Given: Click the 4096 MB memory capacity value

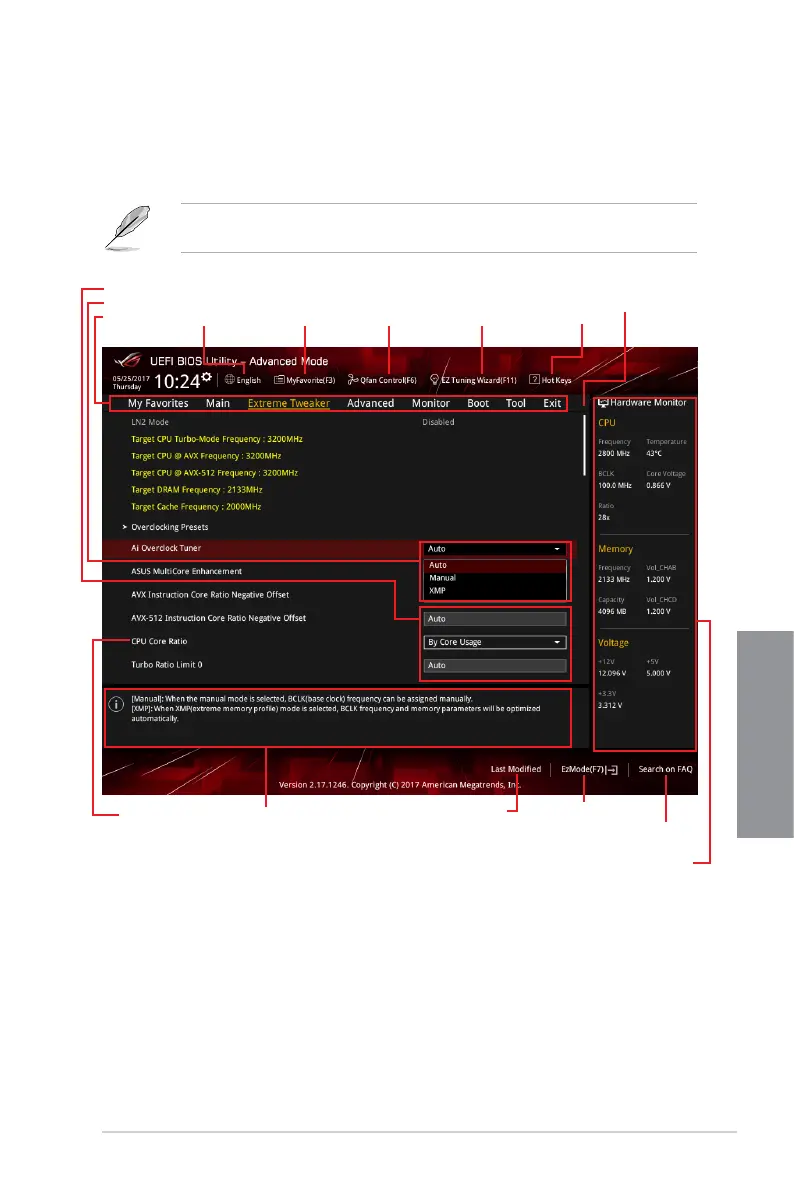Looking at the screenshot, I should click(612, 612).
